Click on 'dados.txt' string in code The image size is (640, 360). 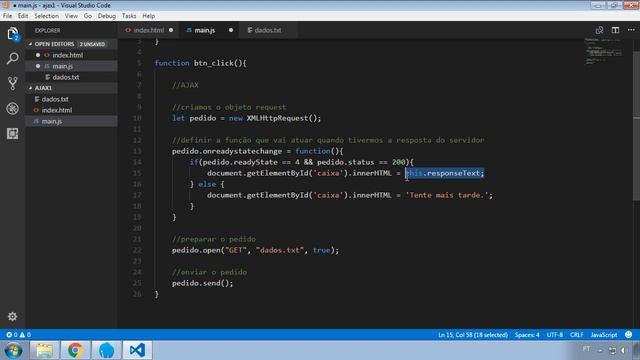280,250
